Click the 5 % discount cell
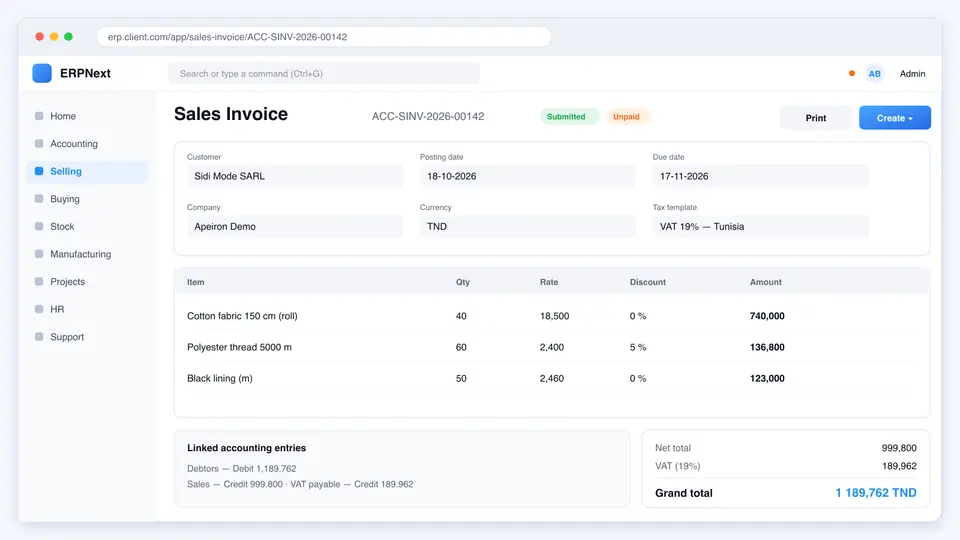Image resolution: width=960 pixels, height=540 pixels. (x=638, y=347)
